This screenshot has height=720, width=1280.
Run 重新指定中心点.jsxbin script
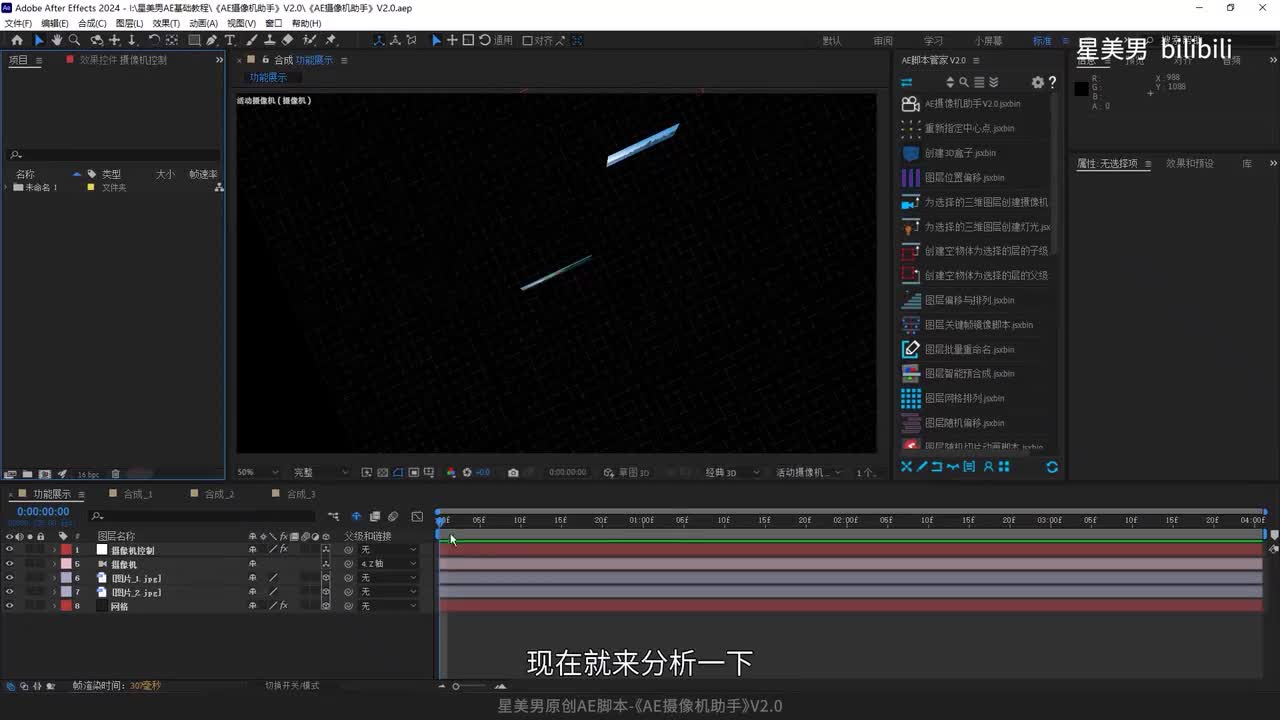pos(969,128)
